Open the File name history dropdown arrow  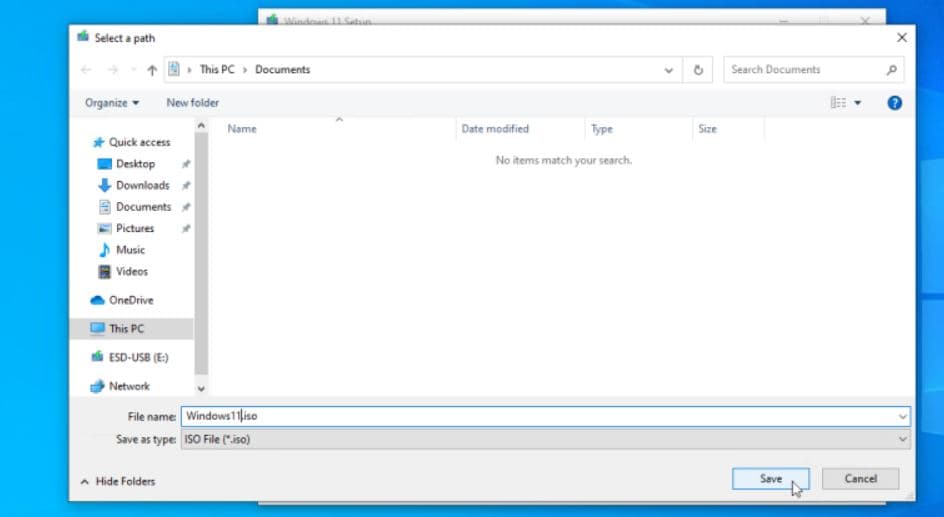tap(902, 416)
